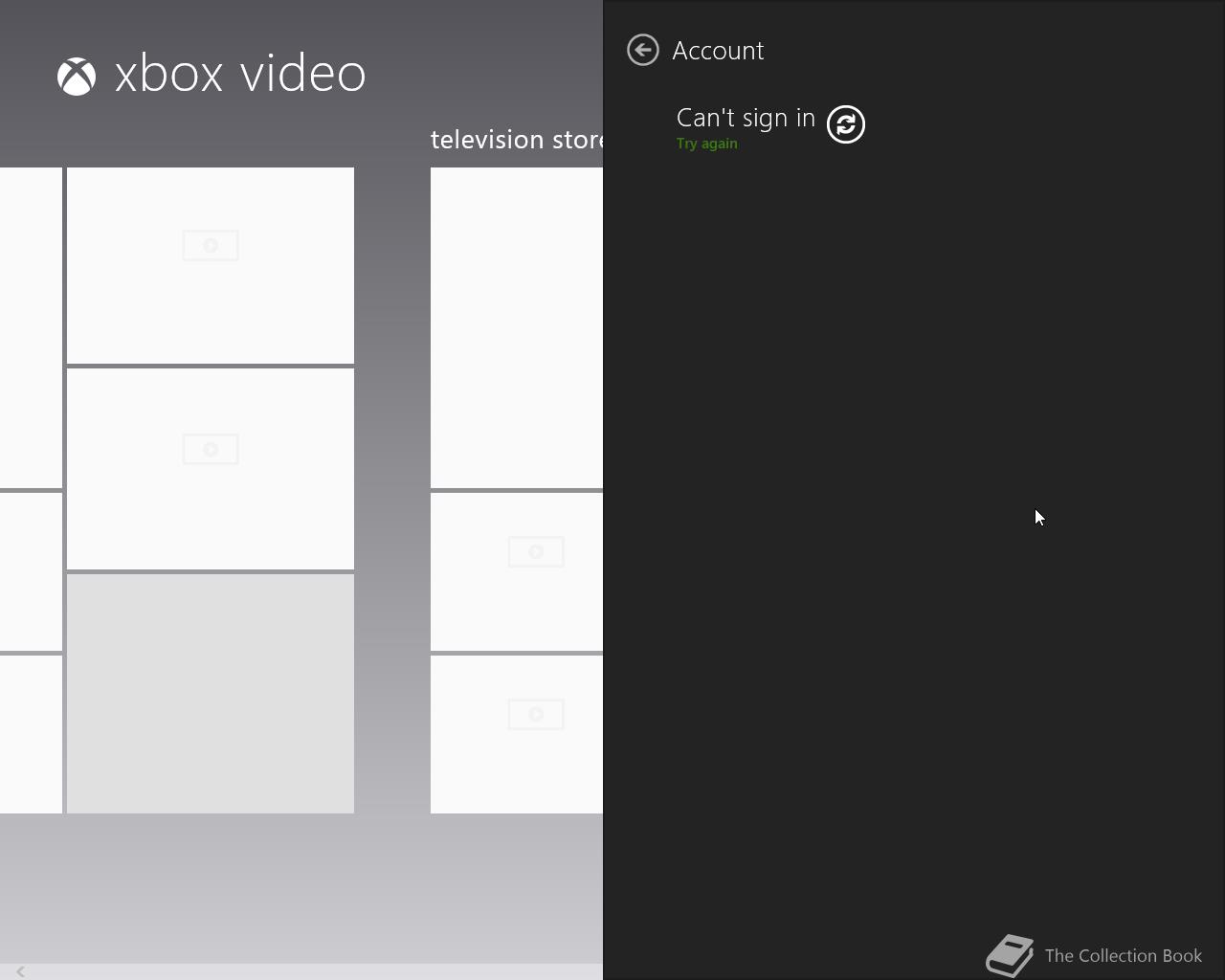The height and width of the screenshot is (980, 1225).
Task: Click the Account panel title
Action: click(x=718, y=51)
